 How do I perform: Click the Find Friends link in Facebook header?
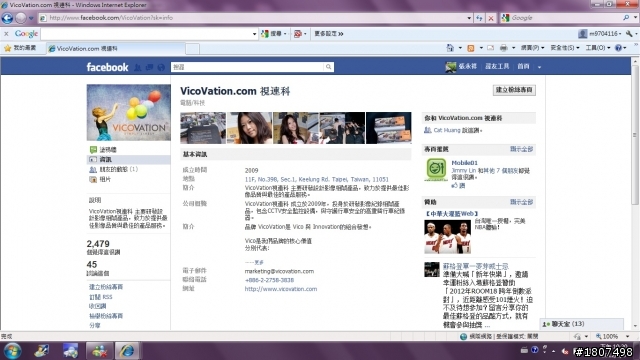pyautogui.click(x=497, y=67)
